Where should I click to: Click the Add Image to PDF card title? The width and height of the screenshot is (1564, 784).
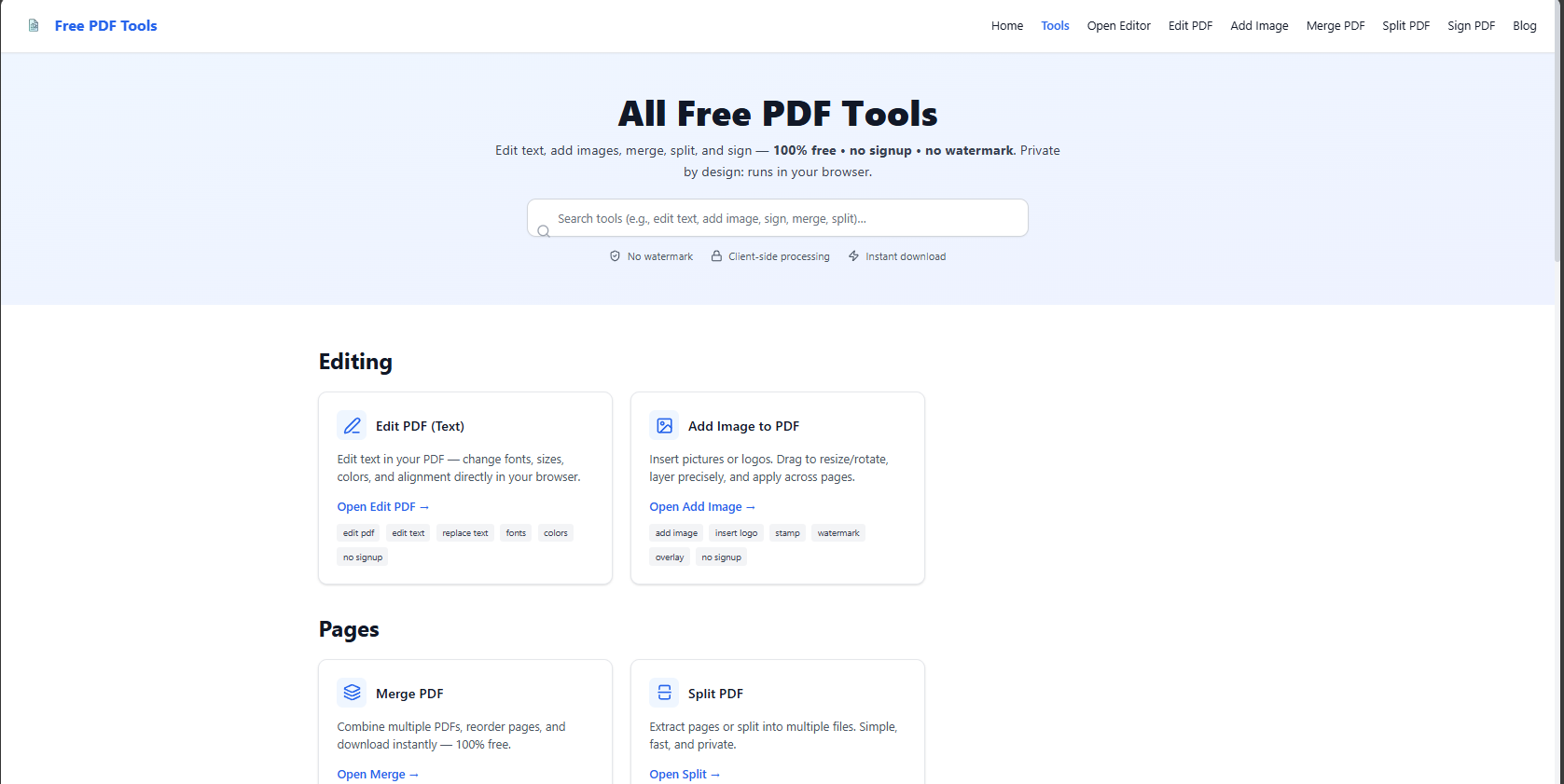(743, 426)
